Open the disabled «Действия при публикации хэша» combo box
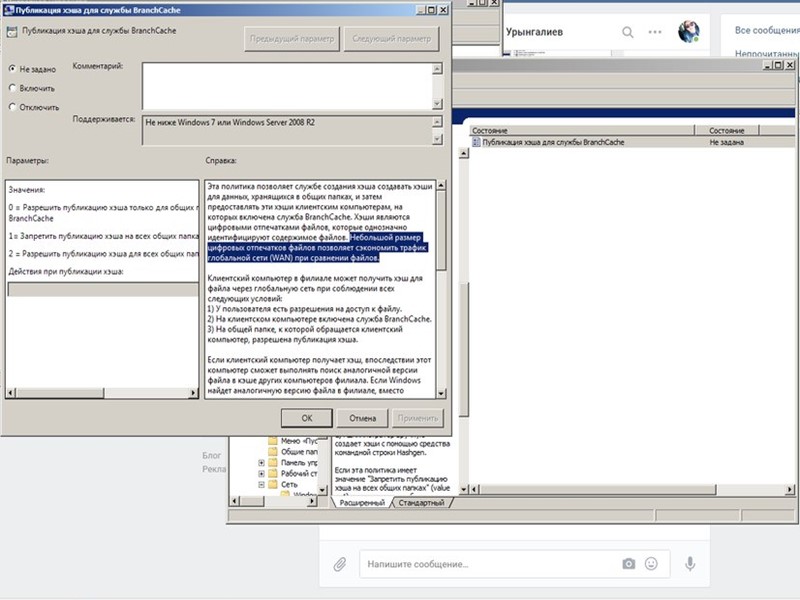This screenshot has height=600, width=800. click(x=103, y=290)
